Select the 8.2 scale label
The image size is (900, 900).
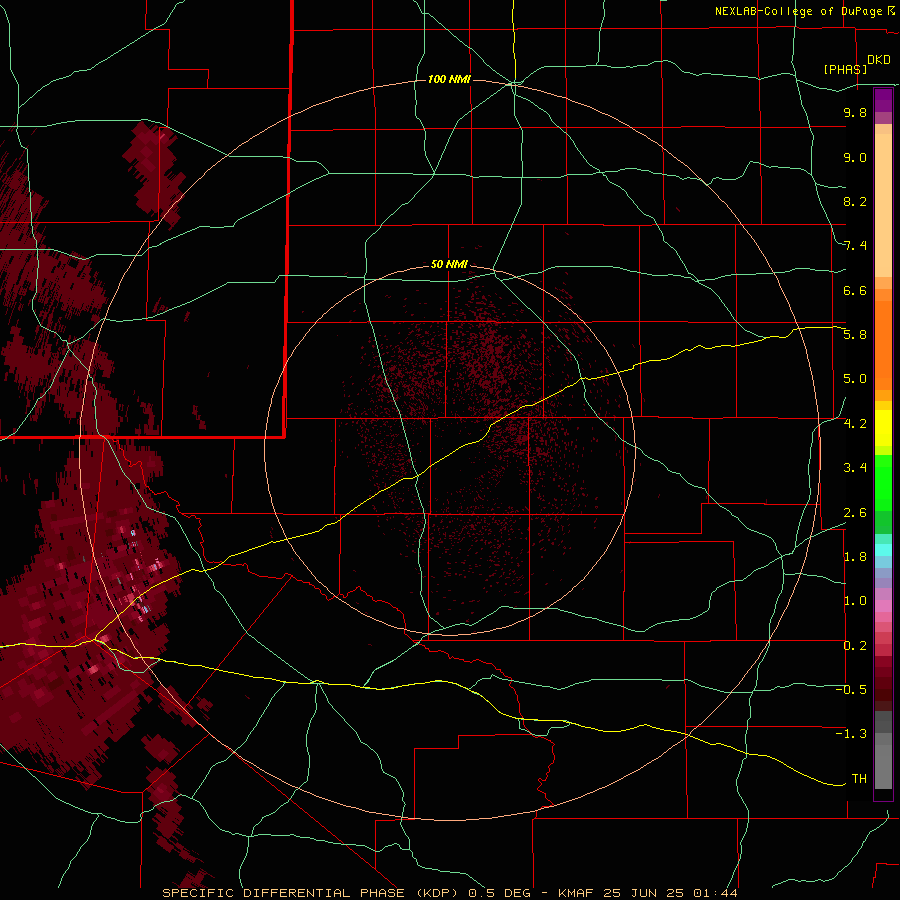[855, 201]
